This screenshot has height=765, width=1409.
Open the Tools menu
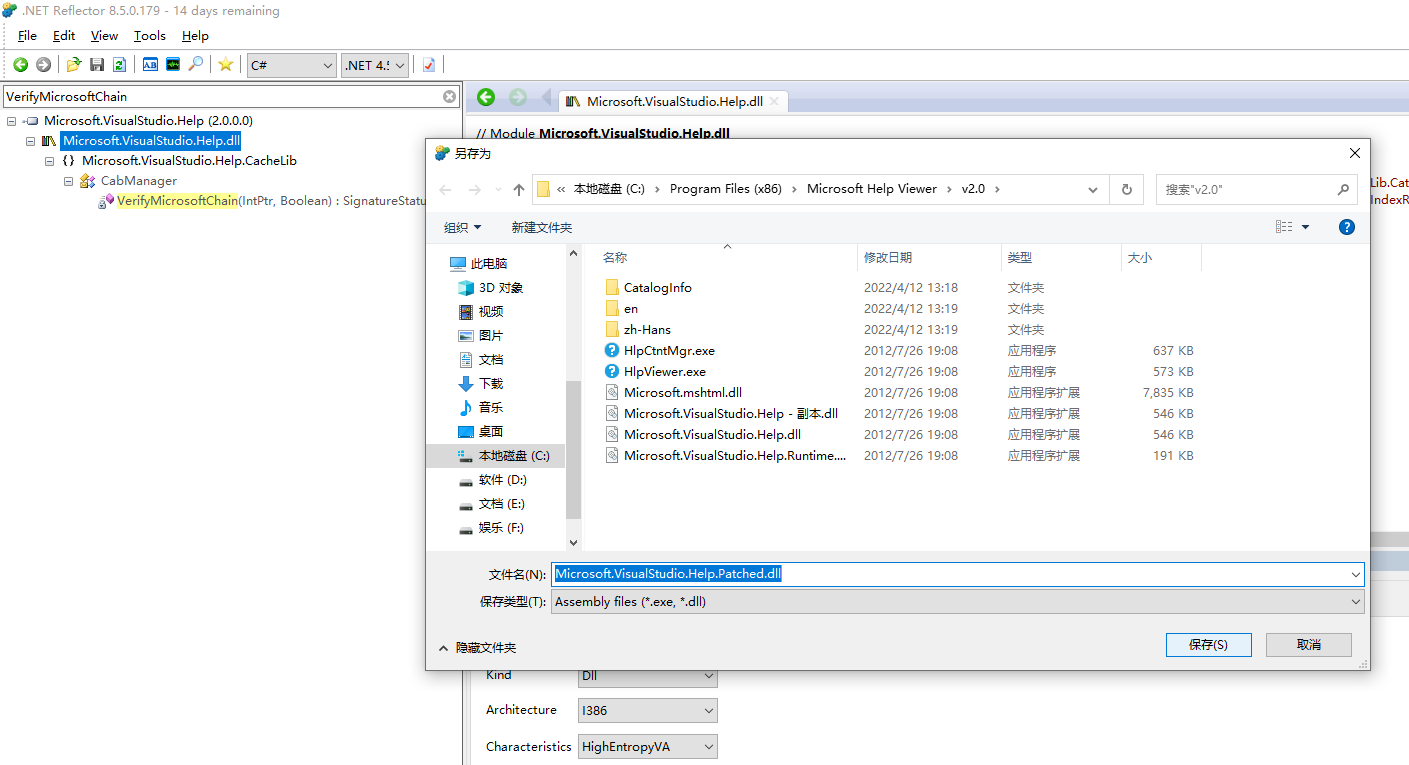tap(149, 35)
